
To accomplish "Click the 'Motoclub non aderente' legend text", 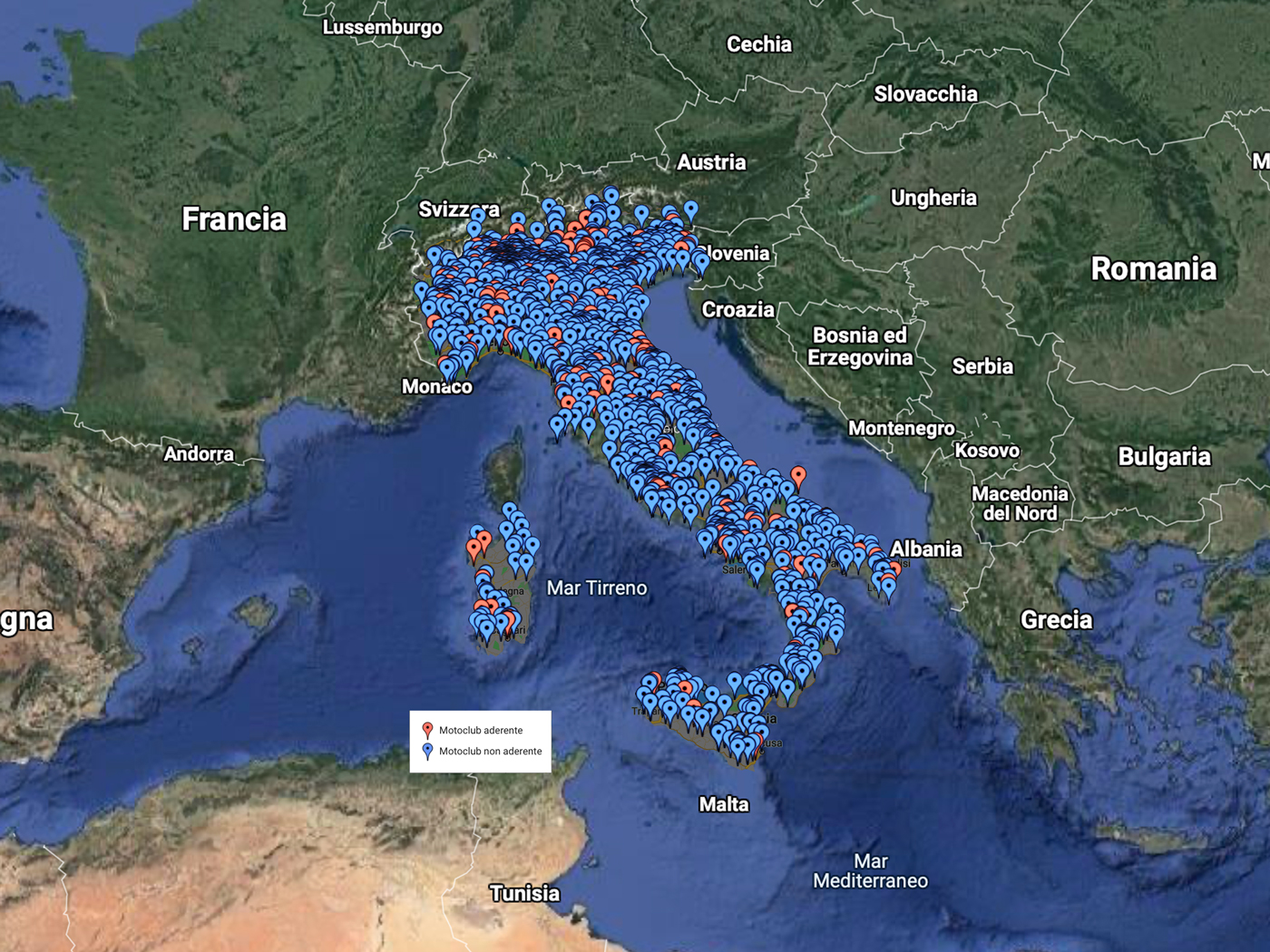I will (x=490, y=752).
